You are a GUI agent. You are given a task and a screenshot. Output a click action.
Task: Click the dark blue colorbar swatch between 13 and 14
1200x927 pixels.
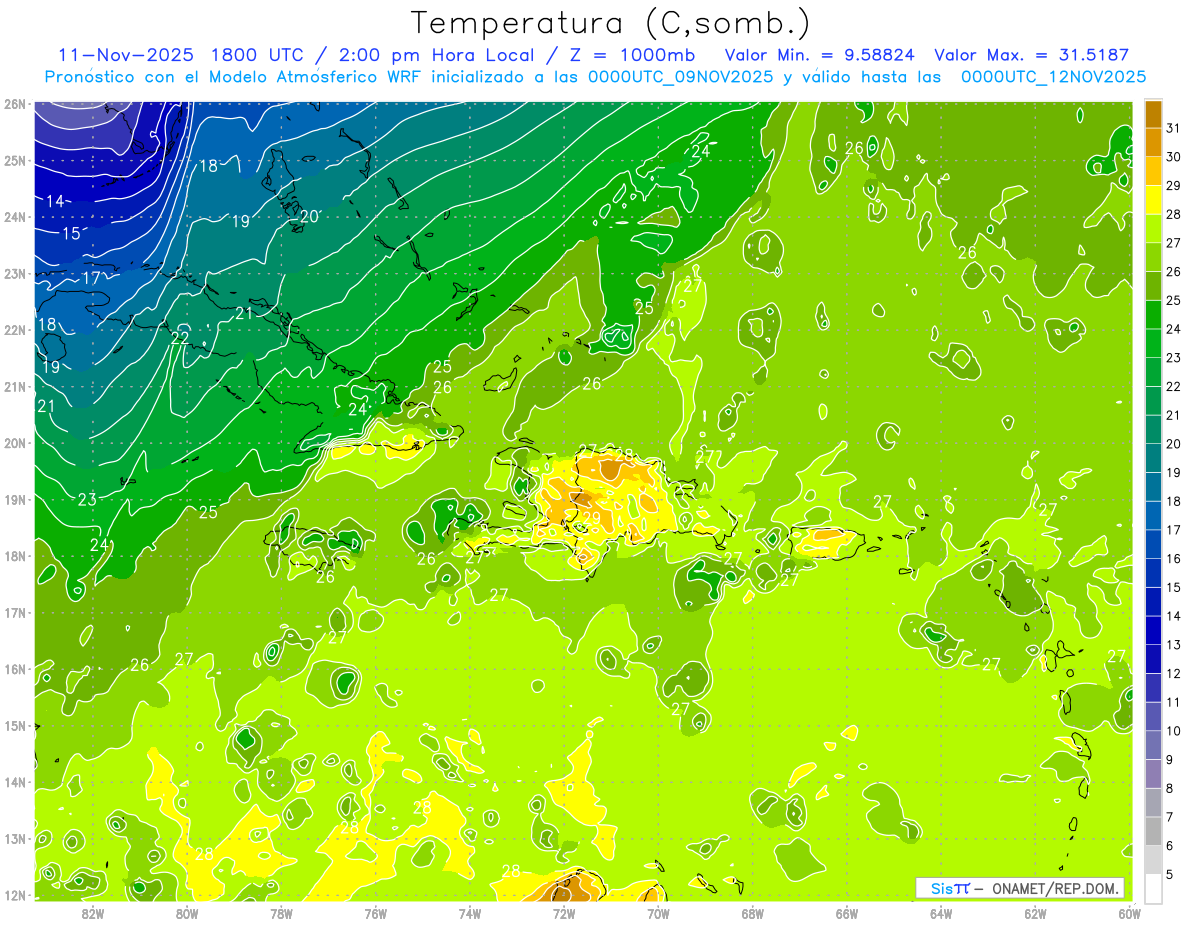1153,630
